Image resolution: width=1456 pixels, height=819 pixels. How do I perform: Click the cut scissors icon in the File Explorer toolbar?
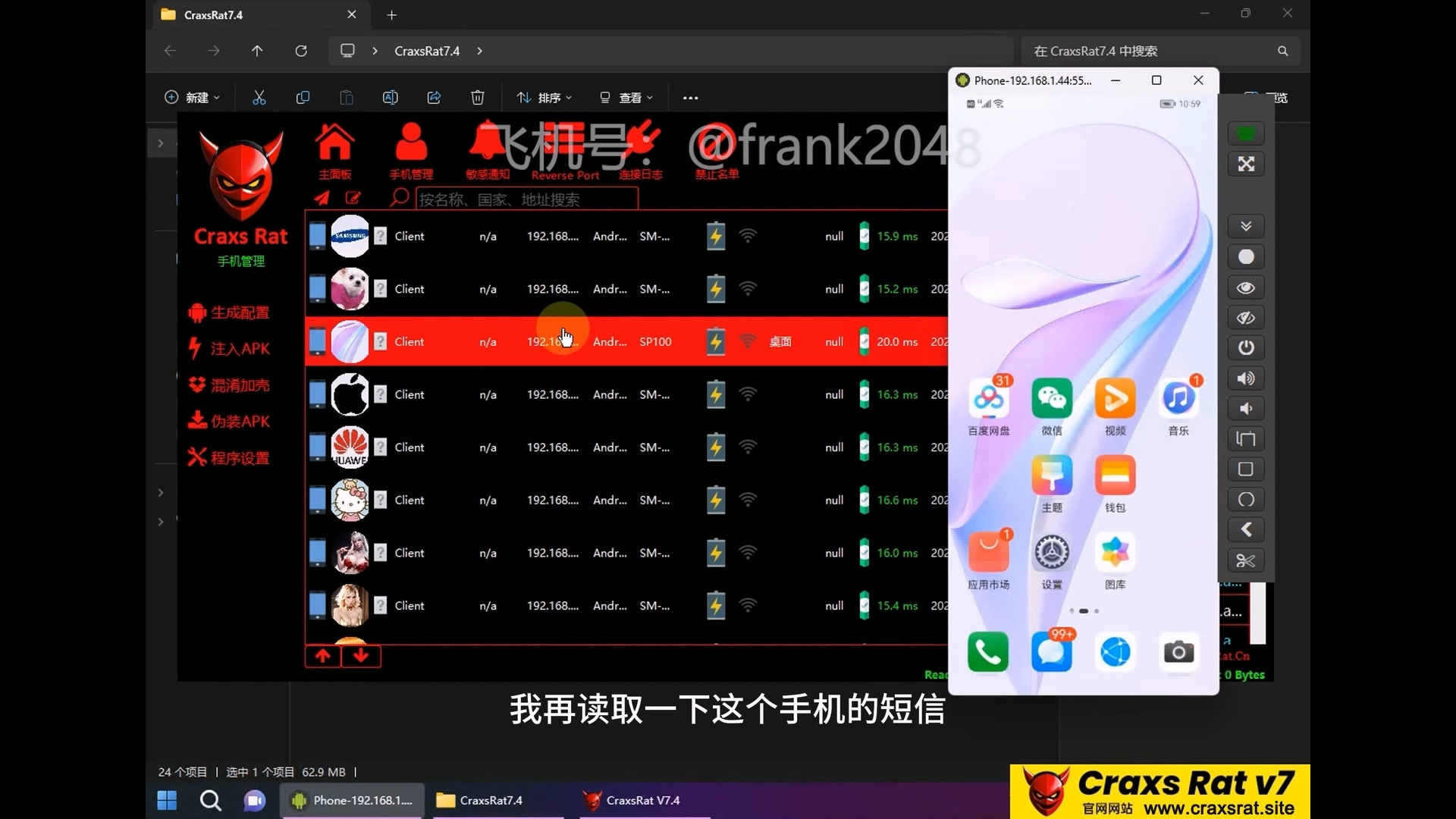coord(259,97)
